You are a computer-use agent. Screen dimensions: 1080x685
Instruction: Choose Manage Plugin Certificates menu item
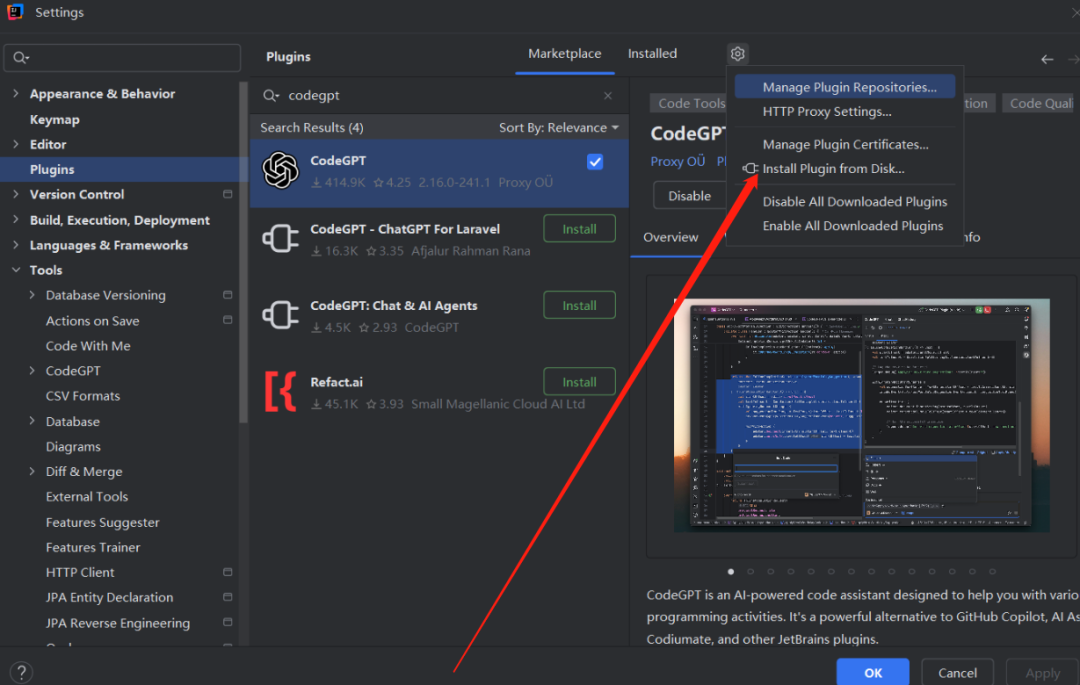tap(844, 145)
